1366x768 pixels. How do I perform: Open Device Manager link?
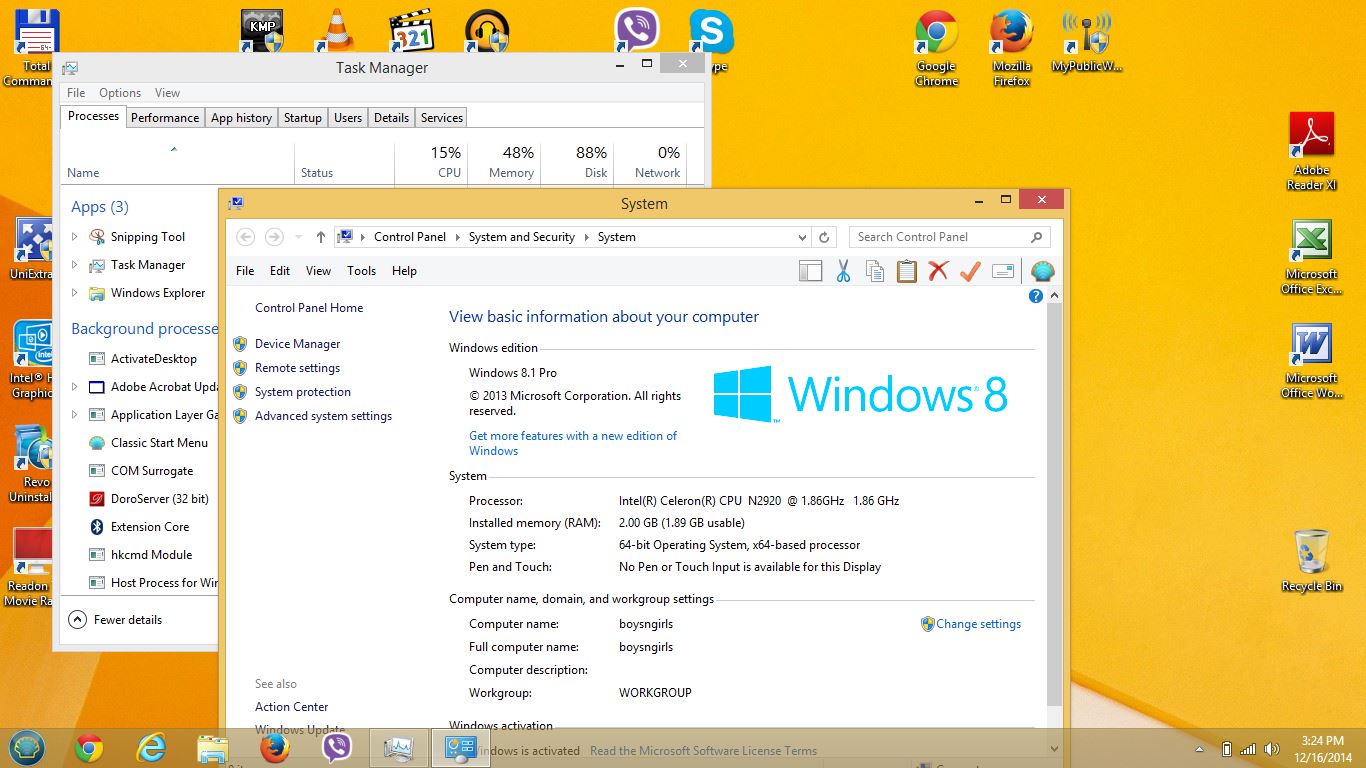point(297,344)
